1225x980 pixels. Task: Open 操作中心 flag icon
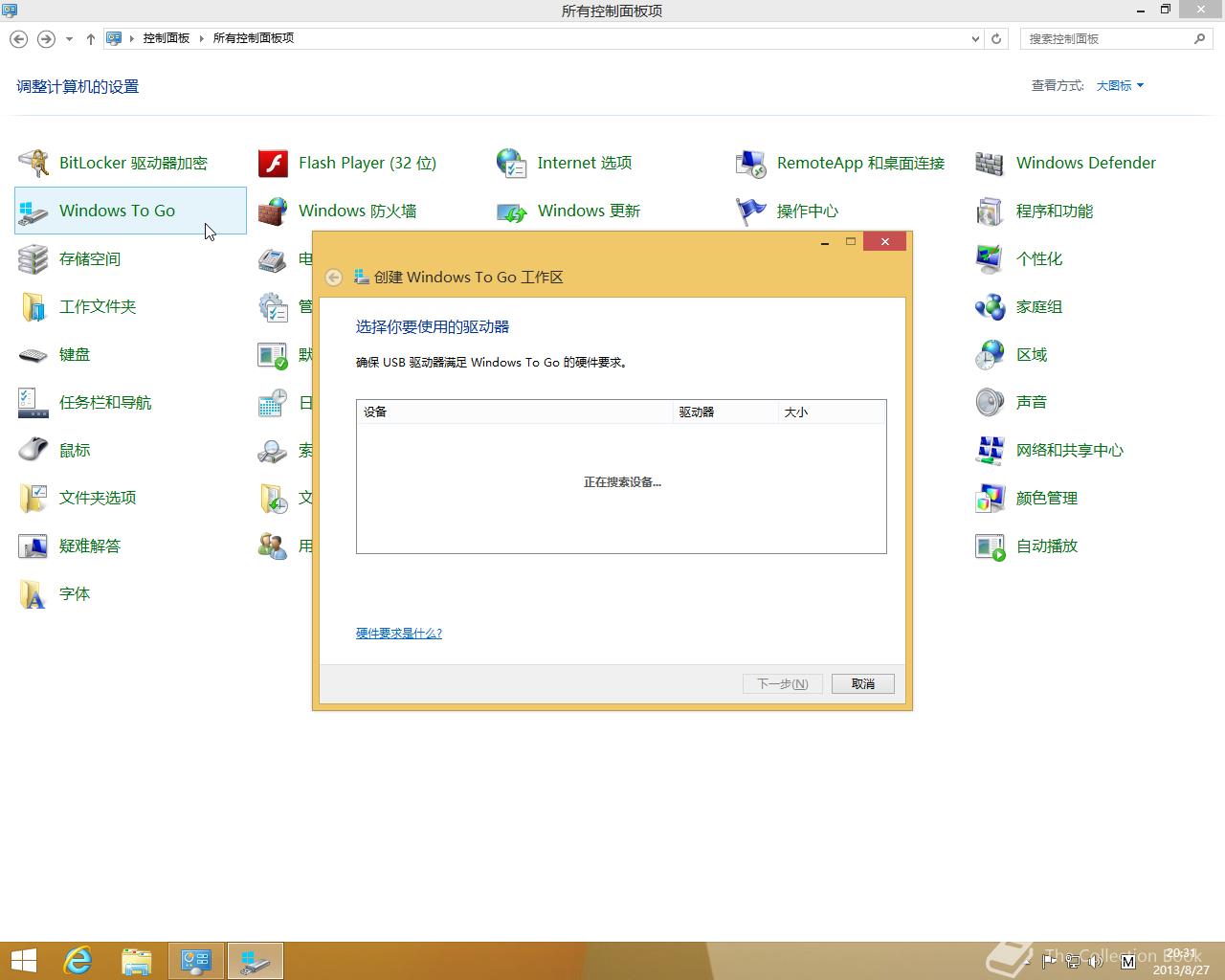point(751,211)
